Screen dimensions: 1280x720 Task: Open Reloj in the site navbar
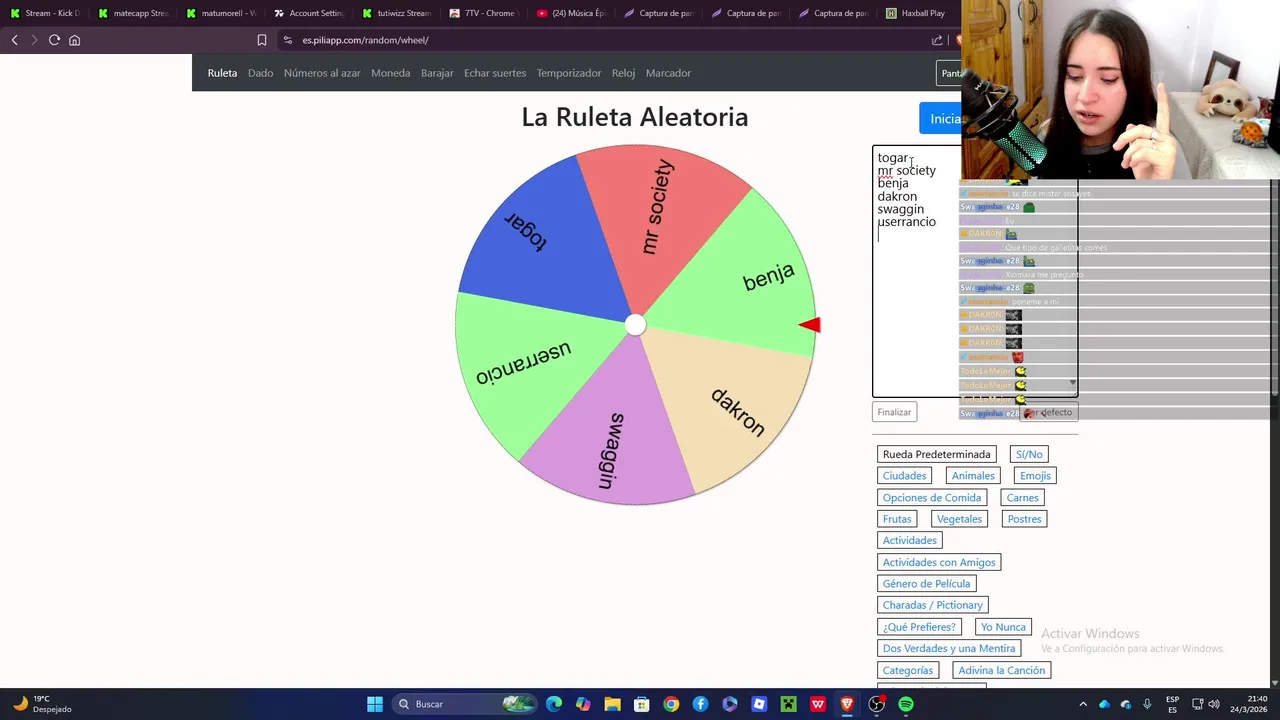(x=623, y=73)
